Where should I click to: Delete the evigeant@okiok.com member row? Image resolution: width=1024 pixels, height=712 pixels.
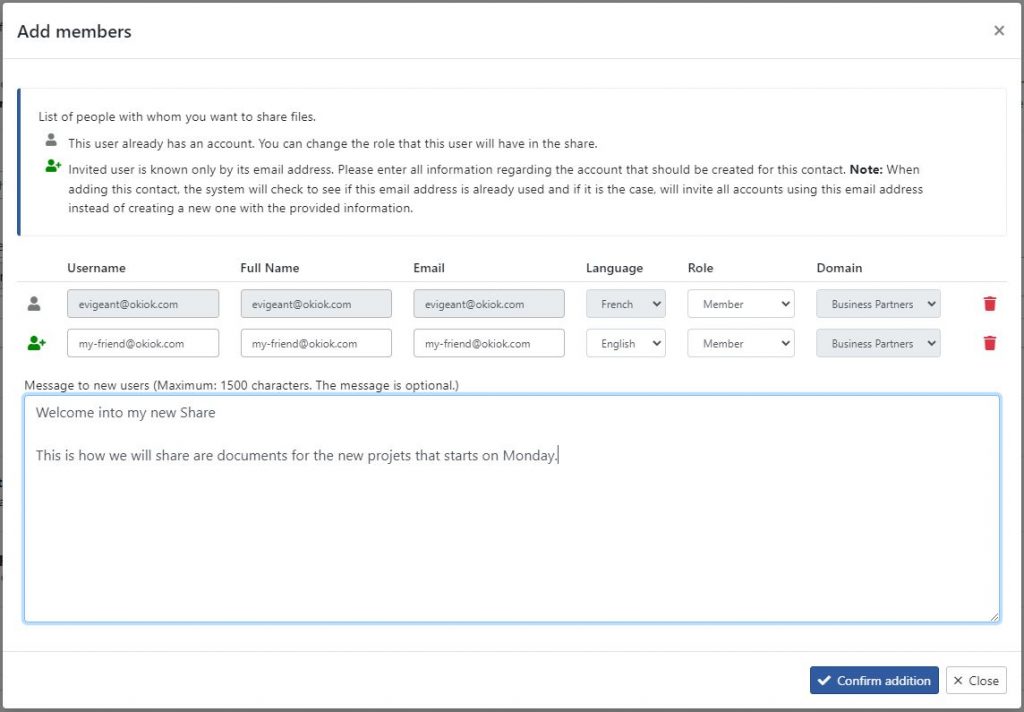click(989, 304)
